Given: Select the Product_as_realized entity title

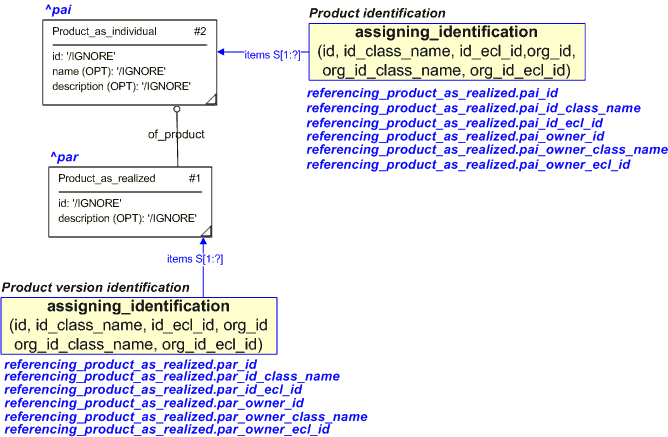Looking at the screenshot, I should click(x=107, y=178).
